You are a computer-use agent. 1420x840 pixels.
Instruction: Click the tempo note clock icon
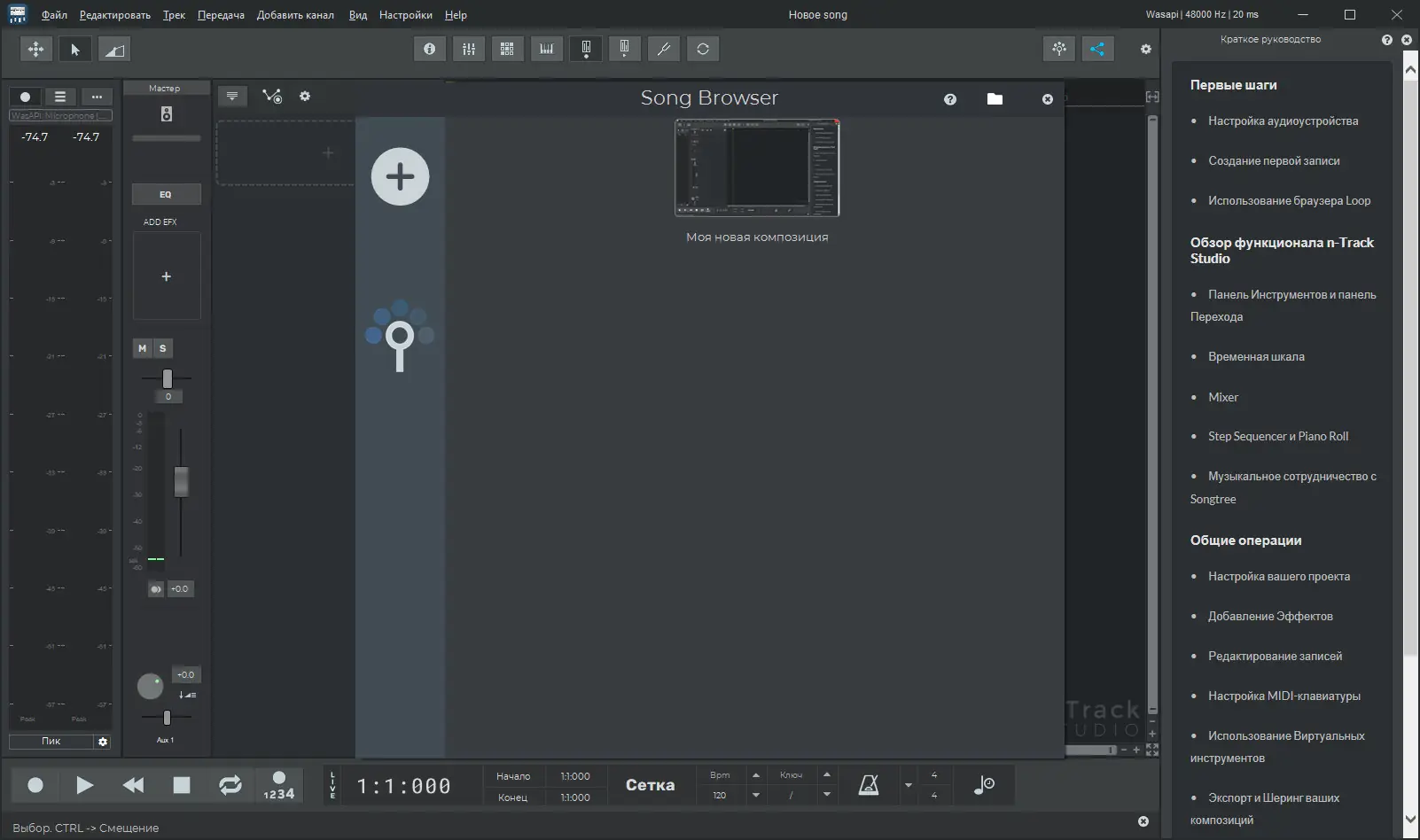984,785
